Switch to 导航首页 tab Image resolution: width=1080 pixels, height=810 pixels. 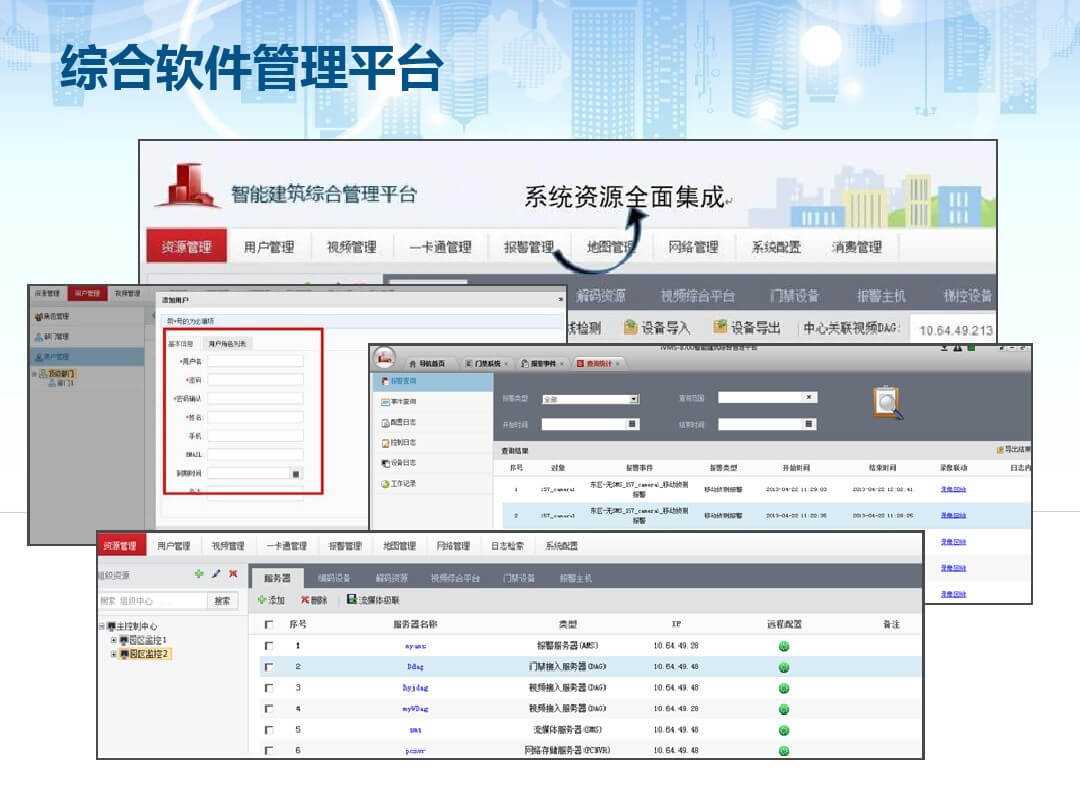(x=428, y=363)
